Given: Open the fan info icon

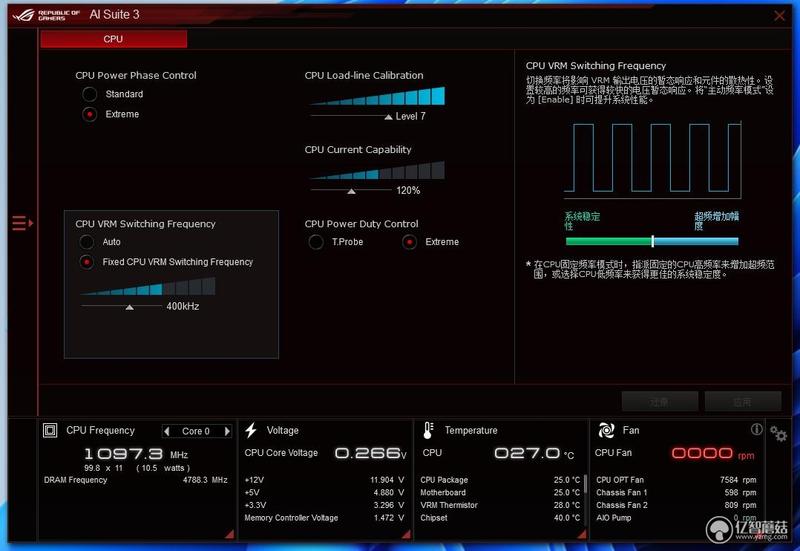Looking at the screenshot, I should (x=756, y=429).
